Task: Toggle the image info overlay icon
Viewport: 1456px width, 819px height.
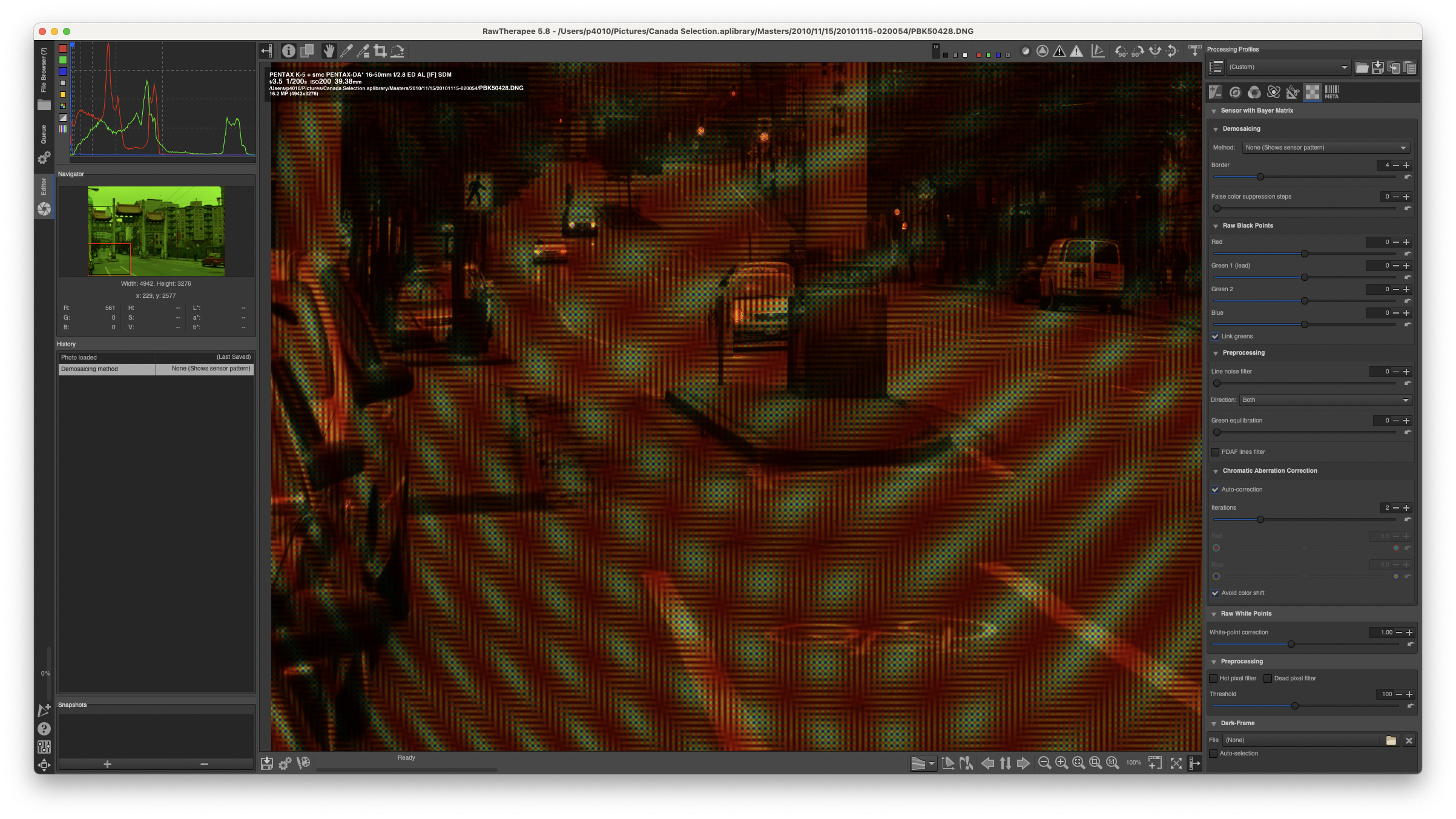Action: (289, 51)
